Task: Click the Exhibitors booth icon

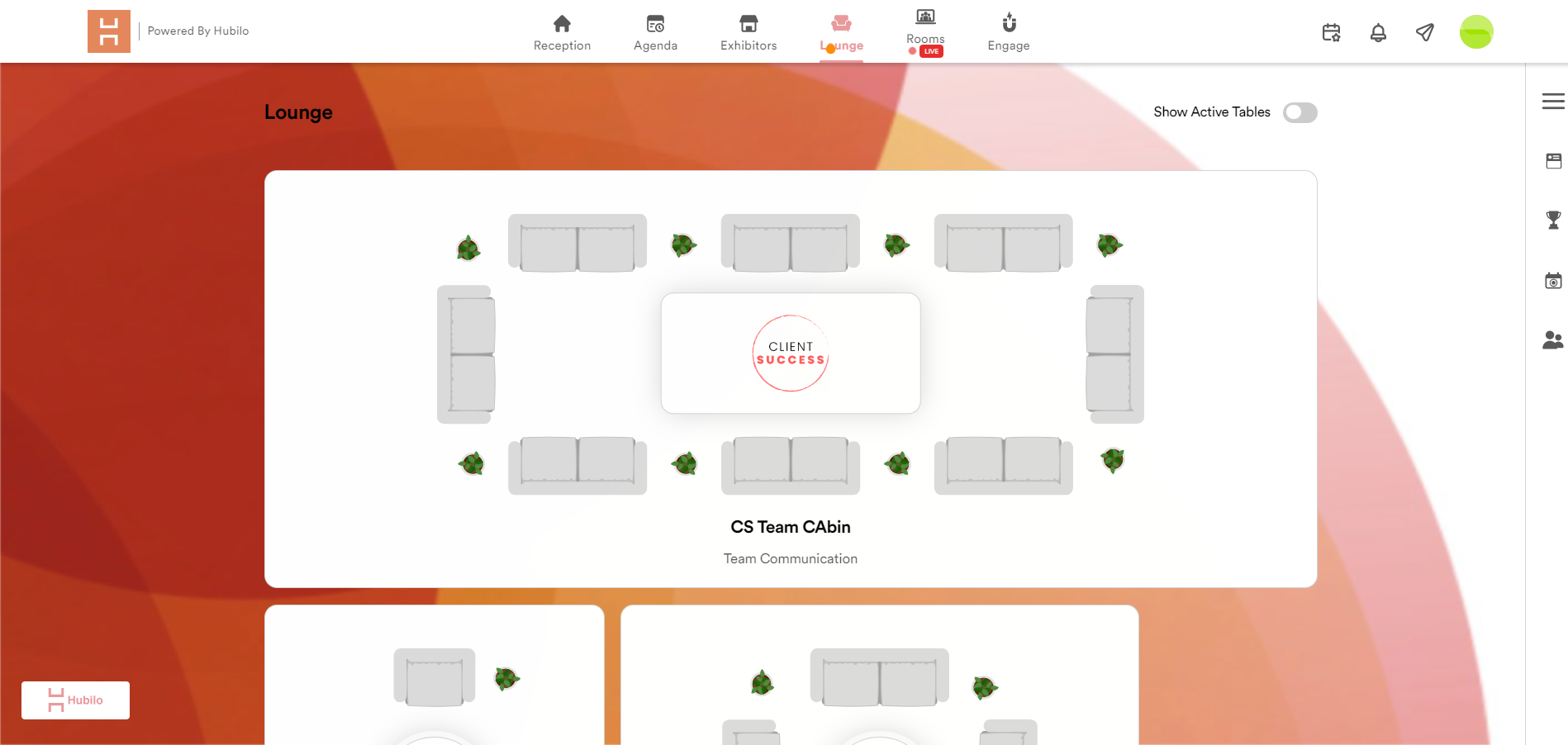Action: [748, 23]
